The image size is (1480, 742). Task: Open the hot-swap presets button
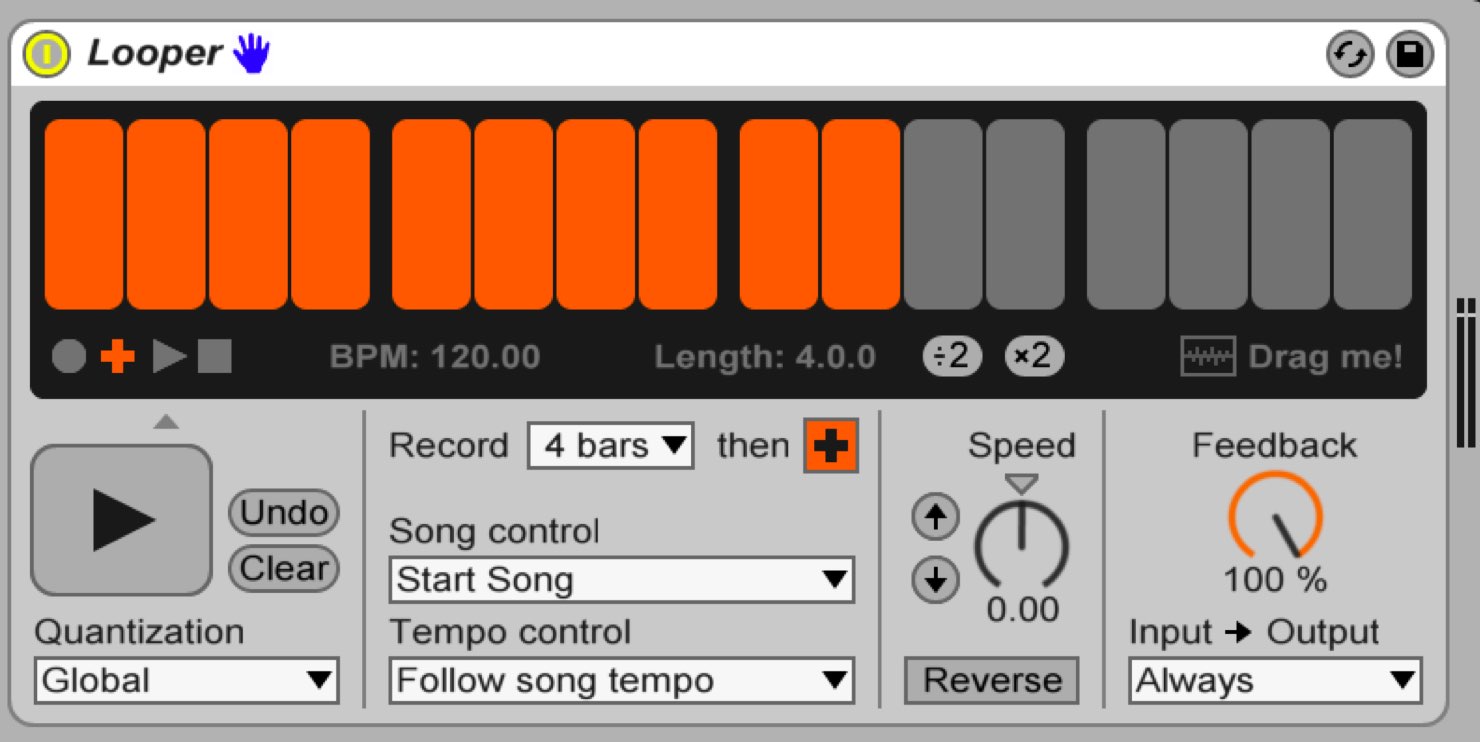click(1349, 55)
